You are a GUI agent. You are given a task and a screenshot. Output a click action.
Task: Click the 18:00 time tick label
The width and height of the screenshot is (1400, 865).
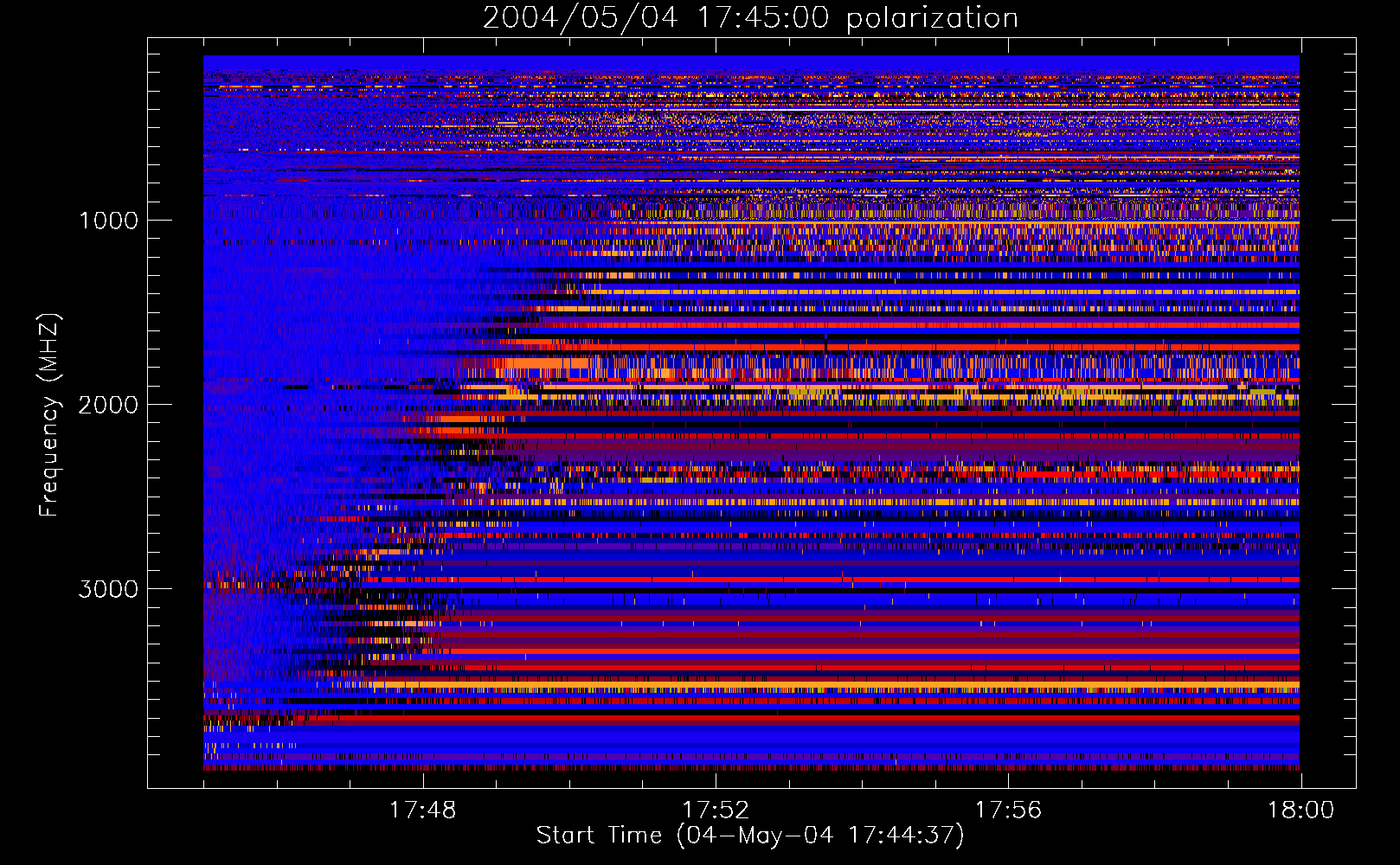[x=1301, y=811]
